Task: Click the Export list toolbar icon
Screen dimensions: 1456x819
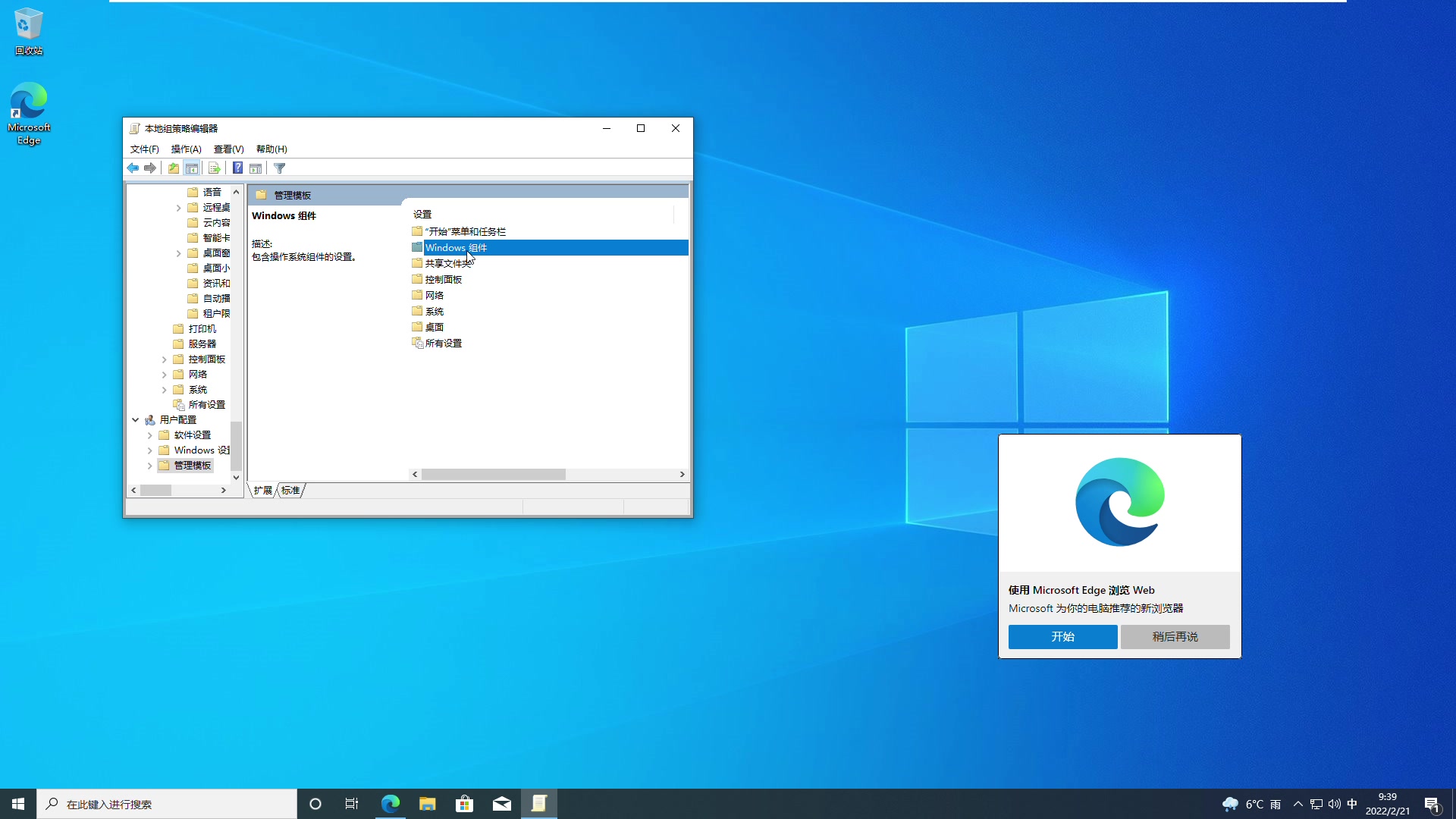Action: point(214,168)
